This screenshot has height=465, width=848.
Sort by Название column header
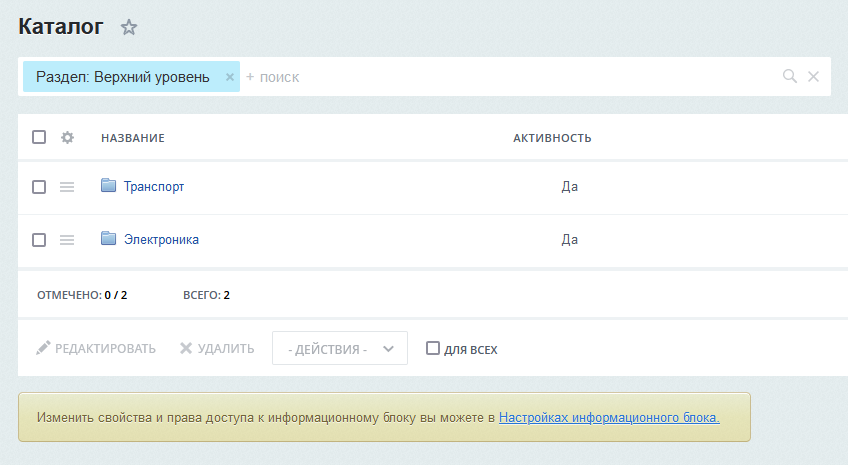(x=133, y=138)
